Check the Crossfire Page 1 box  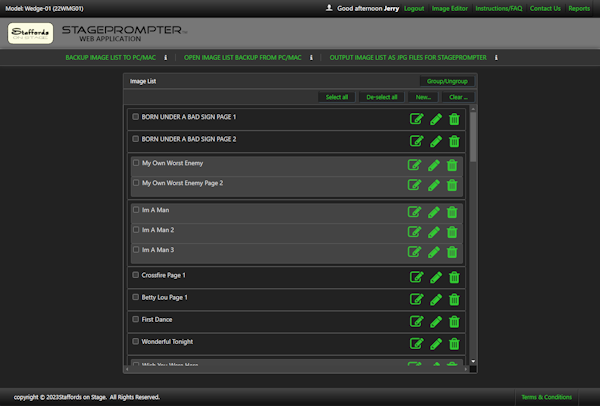pyautogui.click(x=135, y=274)
